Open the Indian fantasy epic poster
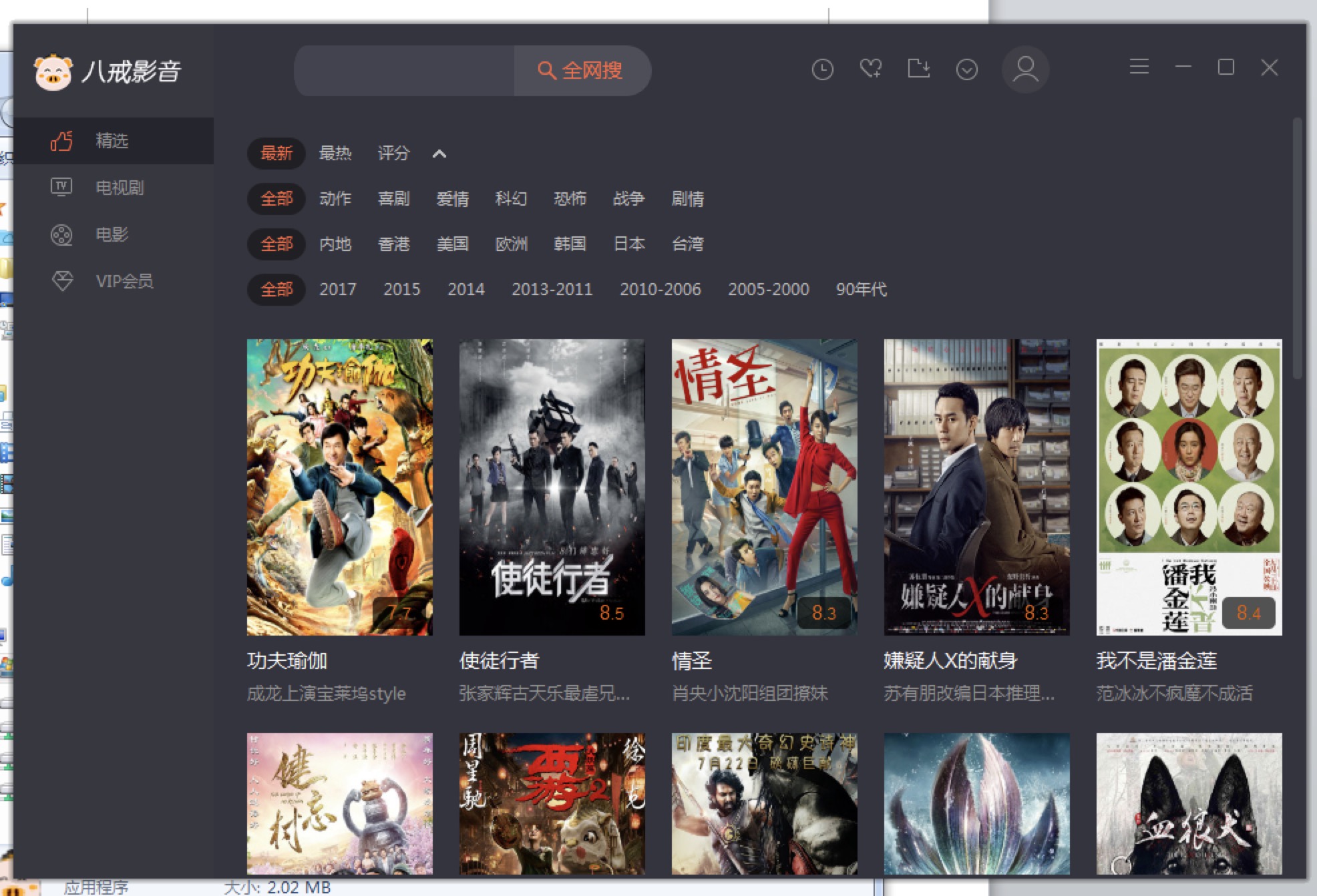Viewport: 1317px width, 896px height. tap(765, 804)
